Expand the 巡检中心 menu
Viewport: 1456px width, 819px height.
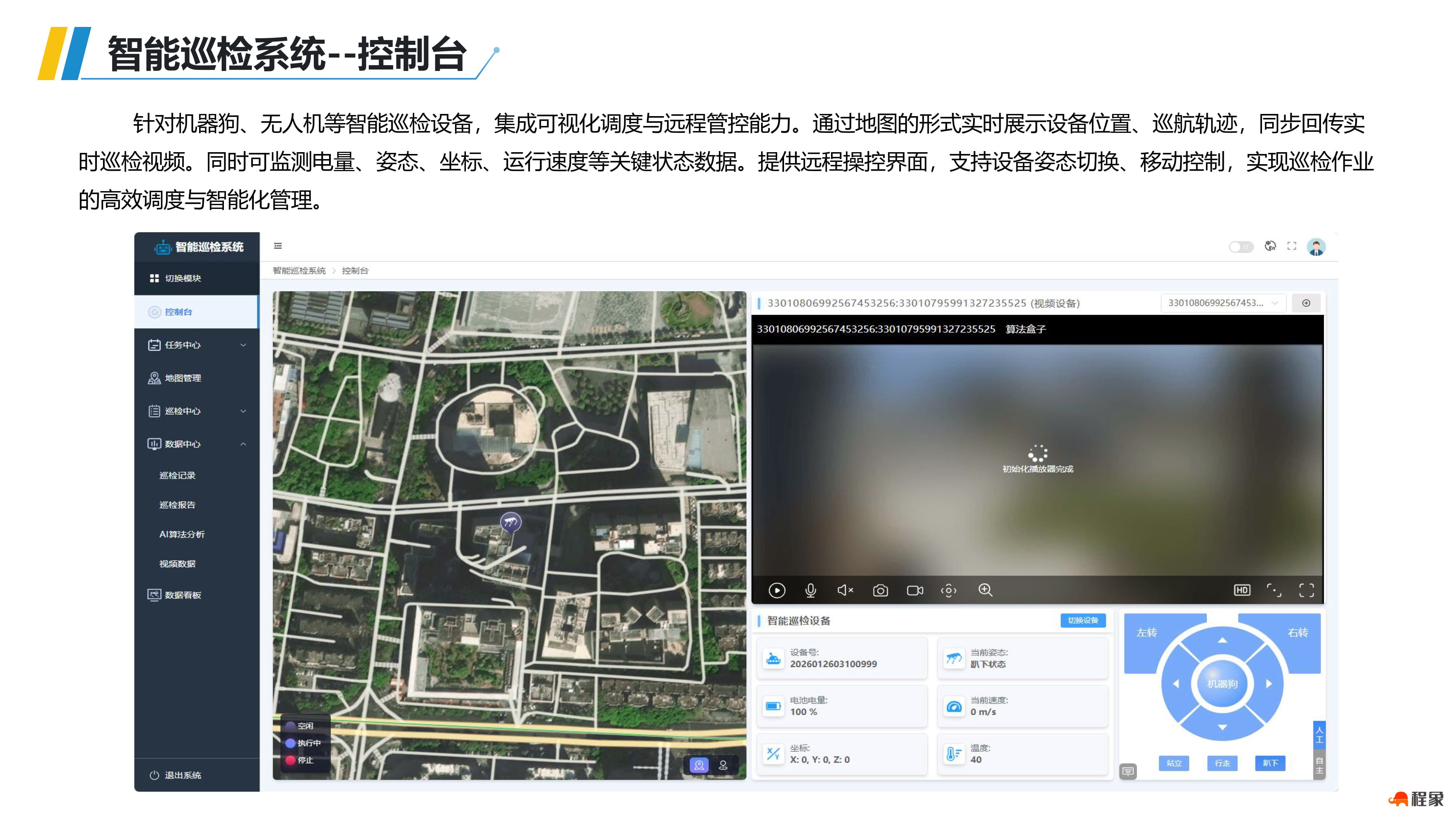point(197,411)
